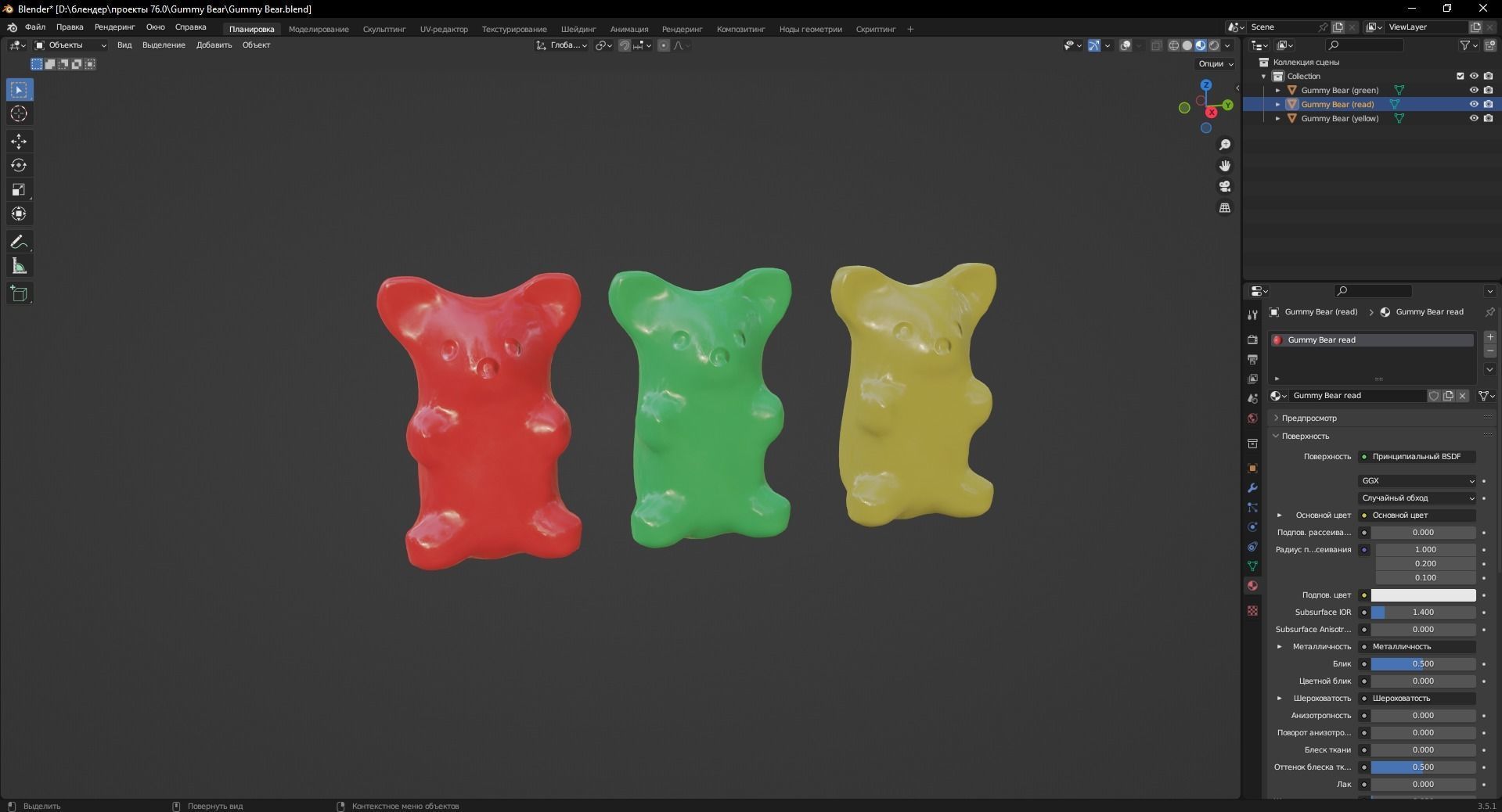
Task: Open the File menu
Action: 35,27
